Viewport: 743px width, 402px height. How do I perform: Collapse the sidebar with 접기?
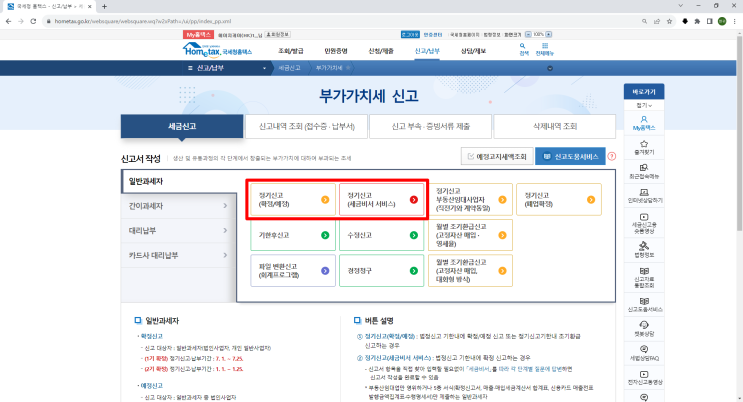643,105
